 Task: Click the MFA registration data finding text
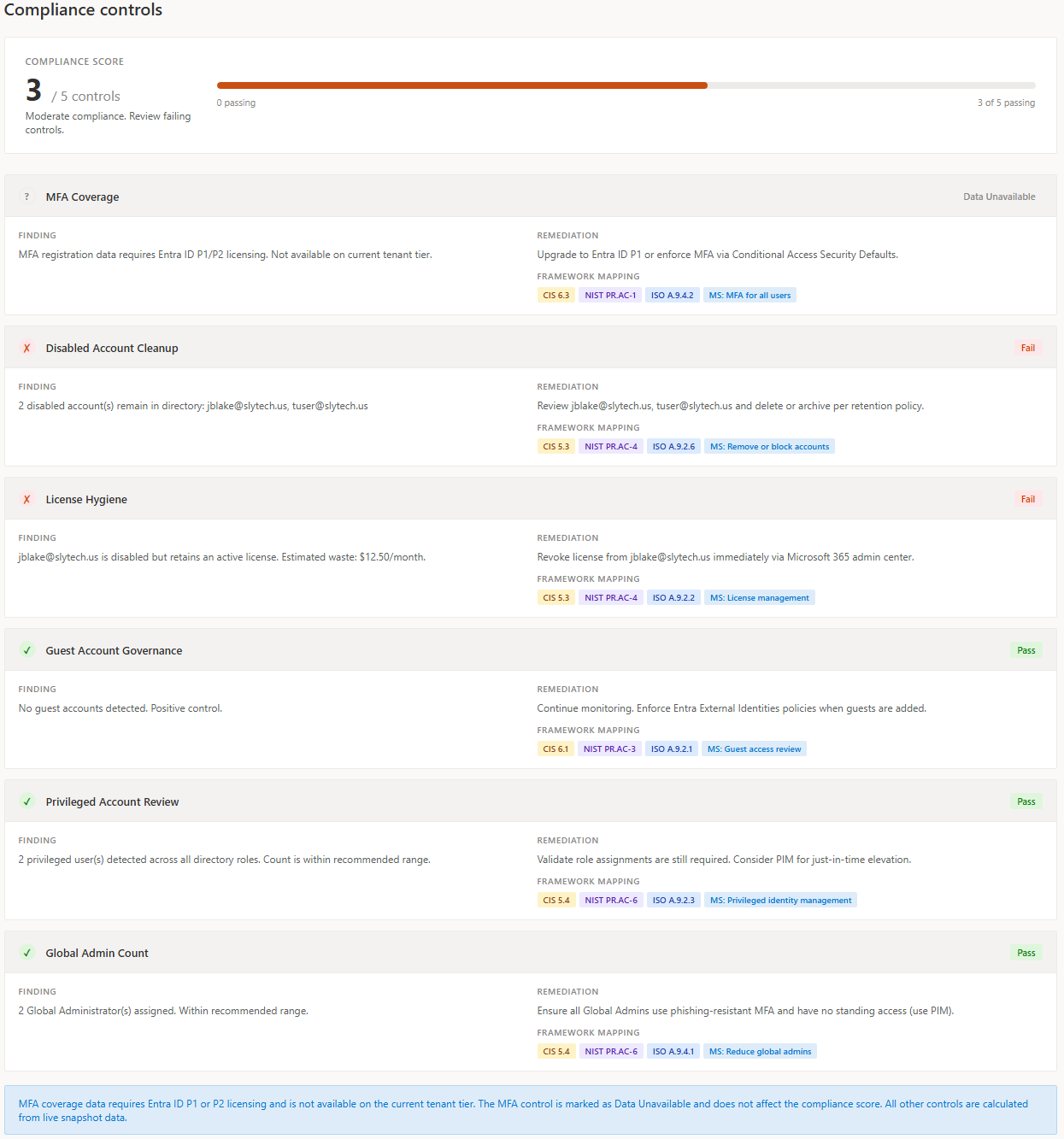[x=225, y=255]
